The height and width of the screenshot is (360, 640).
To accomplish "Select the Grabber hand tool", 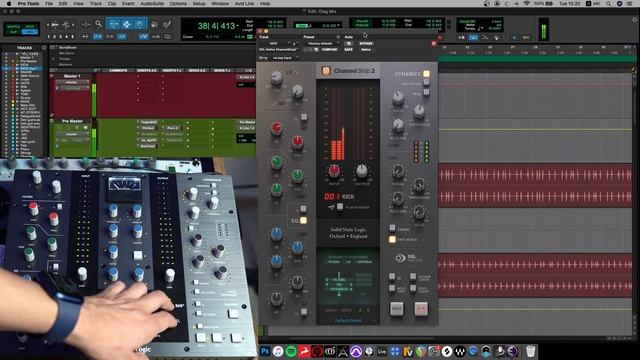I will pos(140,24).
